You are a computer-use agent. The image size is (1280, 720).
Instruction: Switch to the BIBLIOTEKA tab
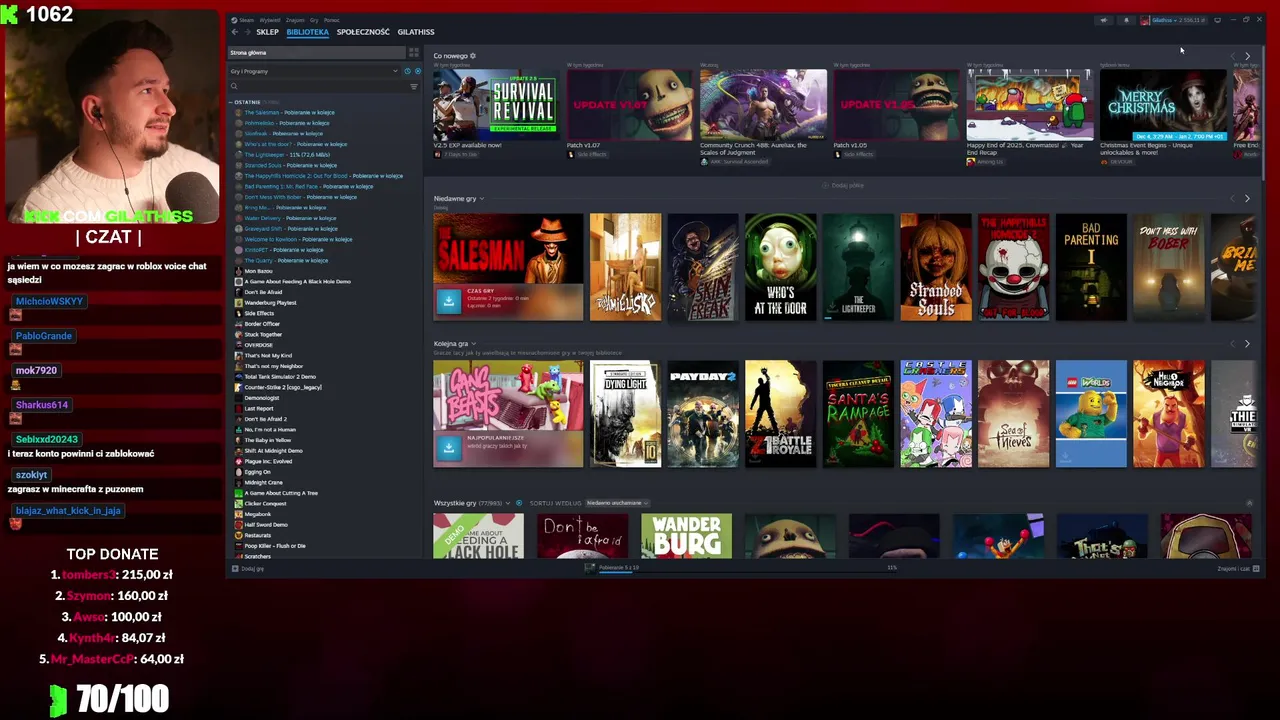click(307, 32)
